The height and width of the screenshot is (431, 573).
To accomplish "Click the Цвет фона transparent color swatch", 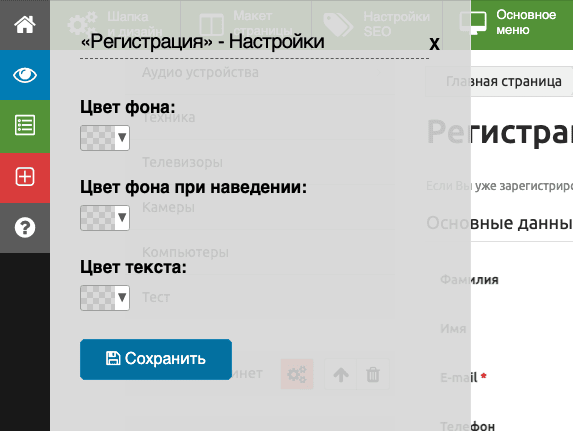I will tap(98, 138).
